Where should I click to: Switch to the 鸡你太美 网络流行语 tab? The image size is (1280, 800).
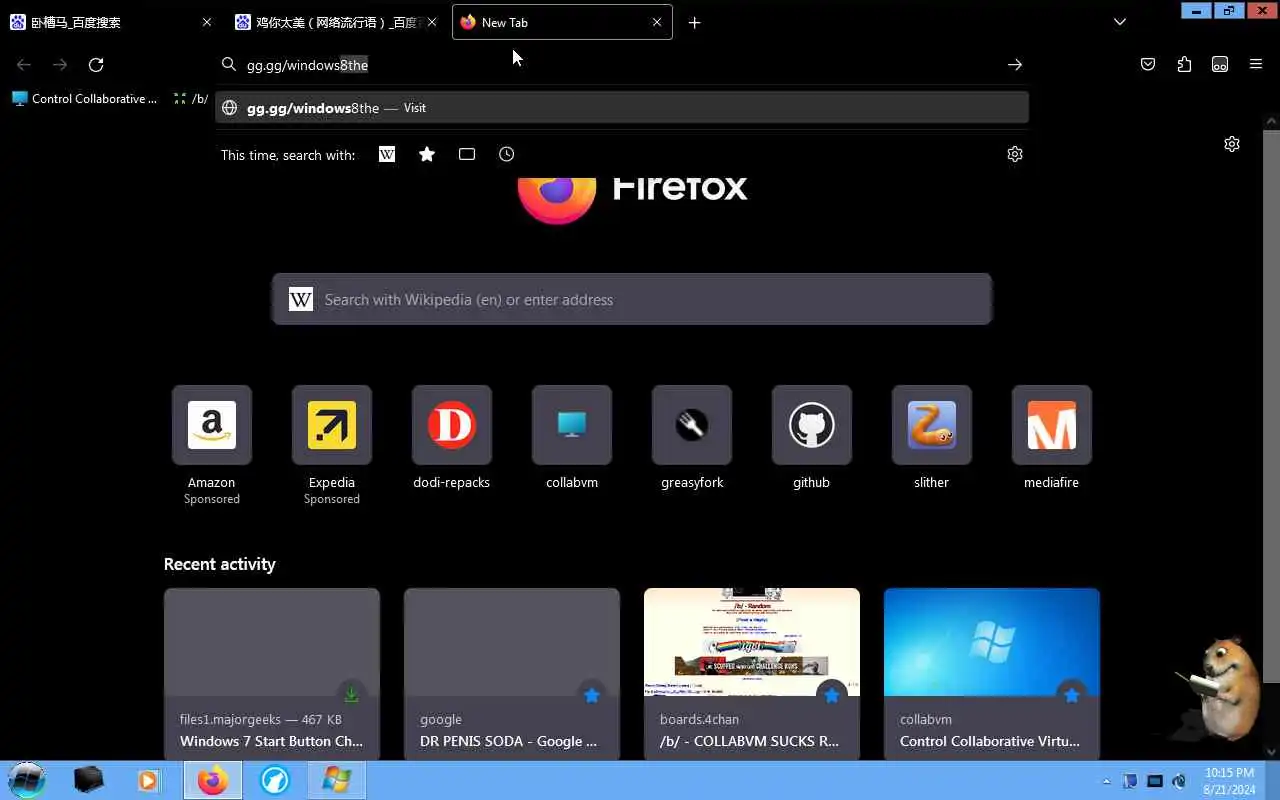335,22
